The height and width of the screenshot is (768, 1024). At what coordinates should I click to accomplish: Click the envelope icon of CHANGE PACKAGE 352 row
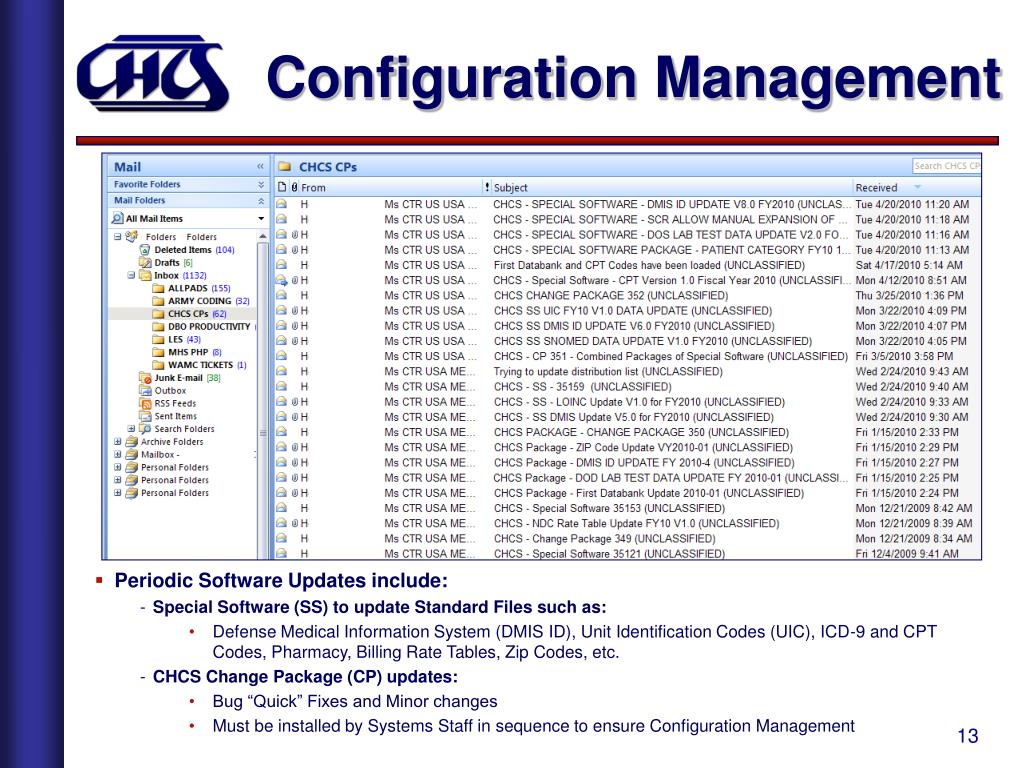[281, 295]
